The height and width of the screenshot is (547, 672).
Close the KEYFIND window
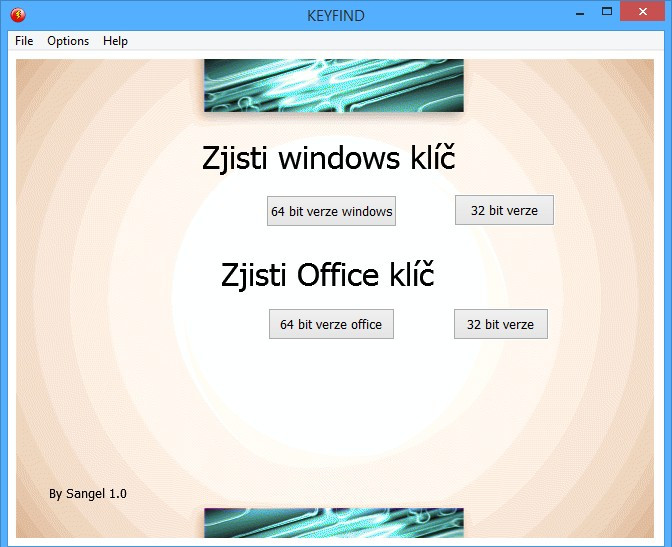[x=642, y=12]
